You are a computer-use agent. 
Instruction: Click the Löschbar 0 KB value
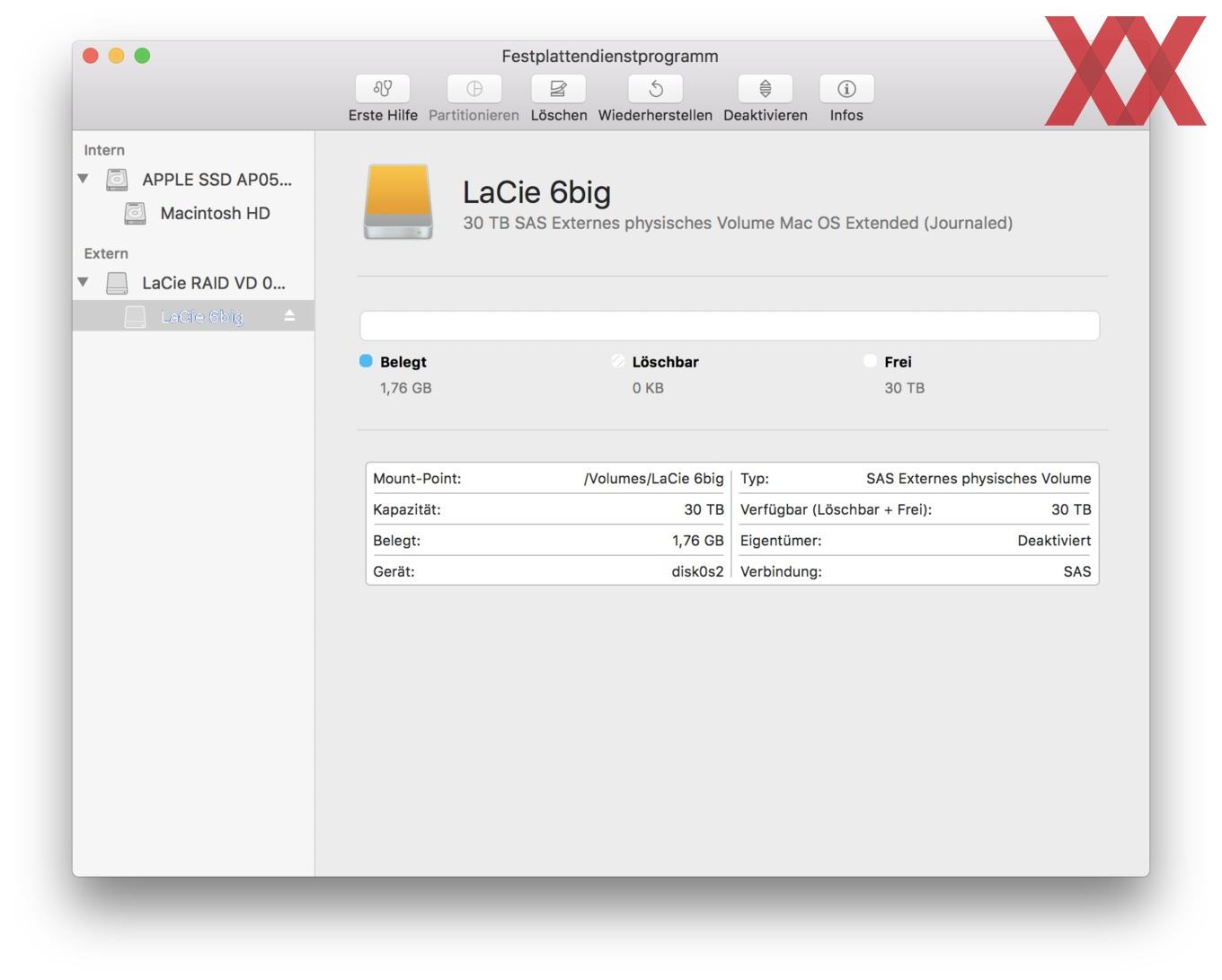point(648,388)
